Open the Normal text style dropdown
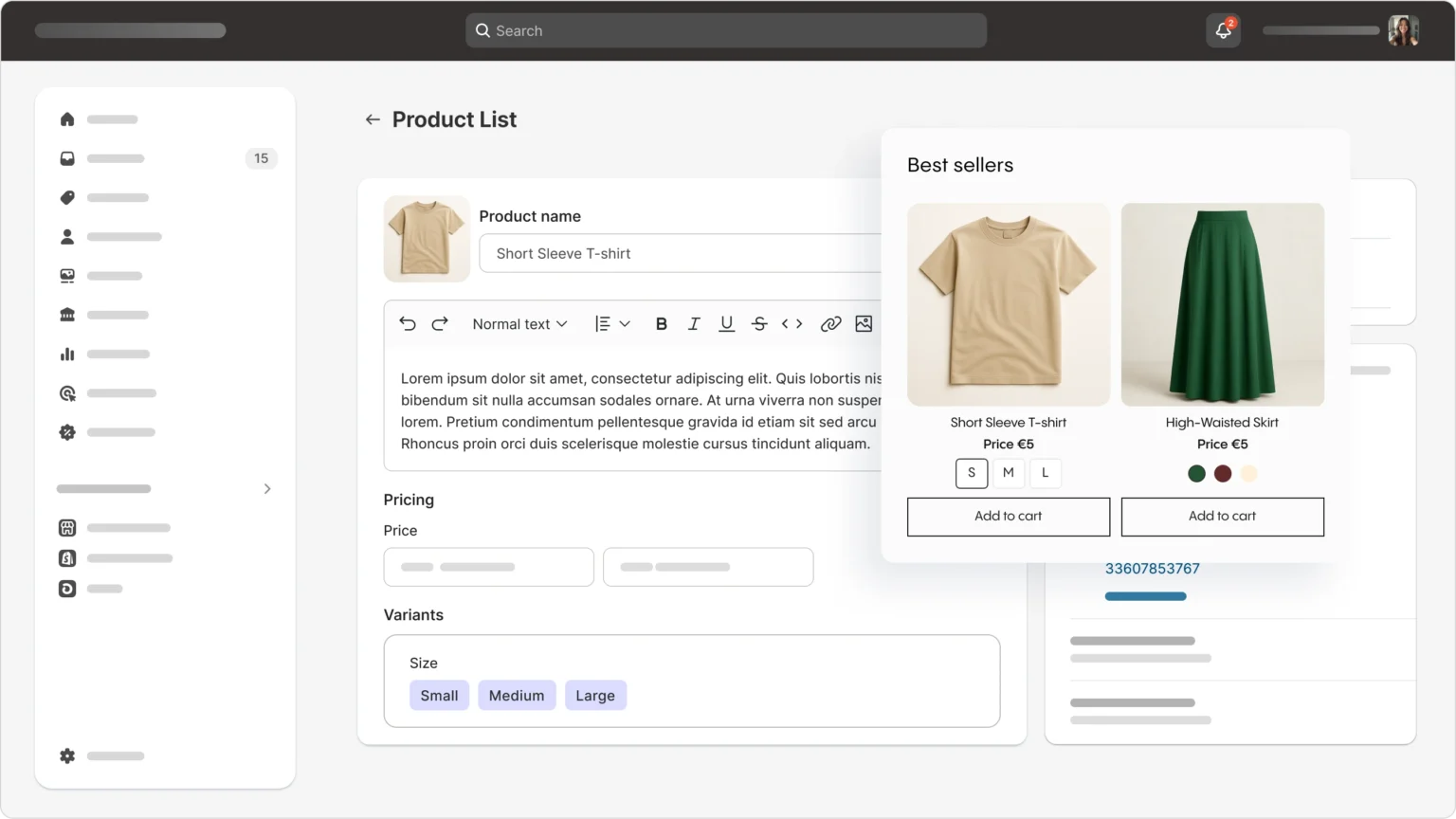This screenshot has width=1456, height=819. pos(519,324)
